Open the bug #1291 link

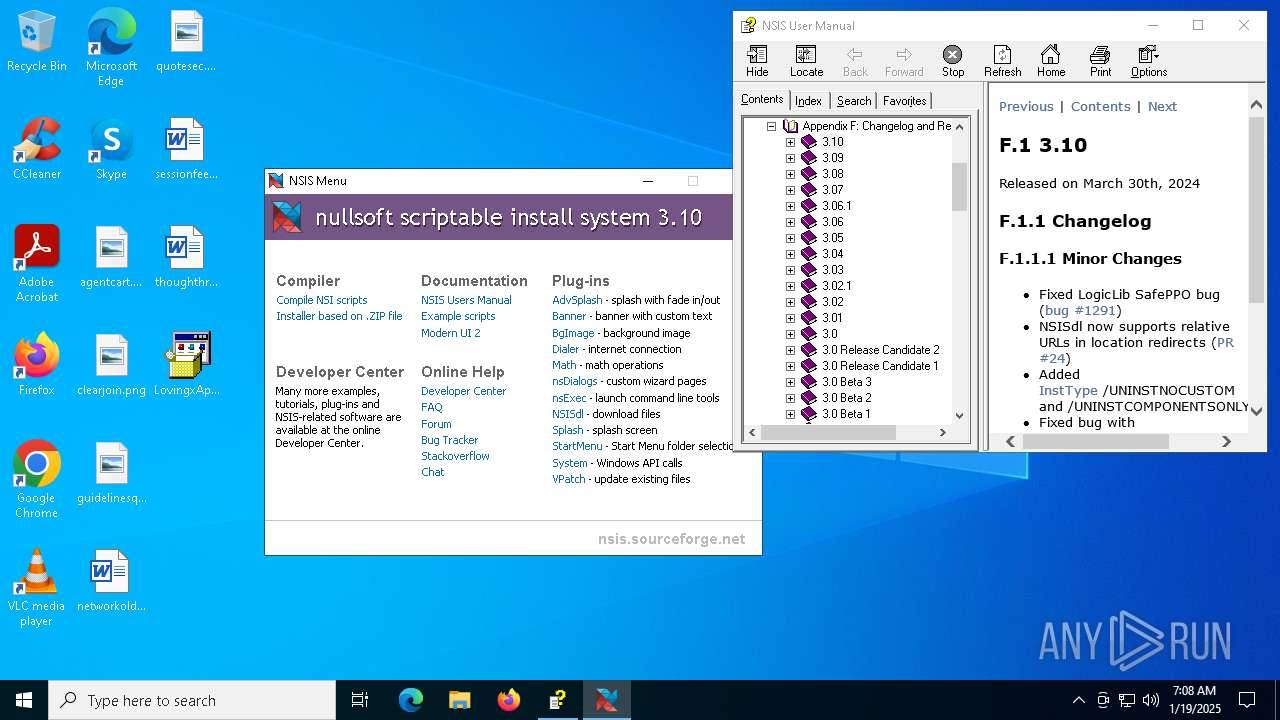1080,310
